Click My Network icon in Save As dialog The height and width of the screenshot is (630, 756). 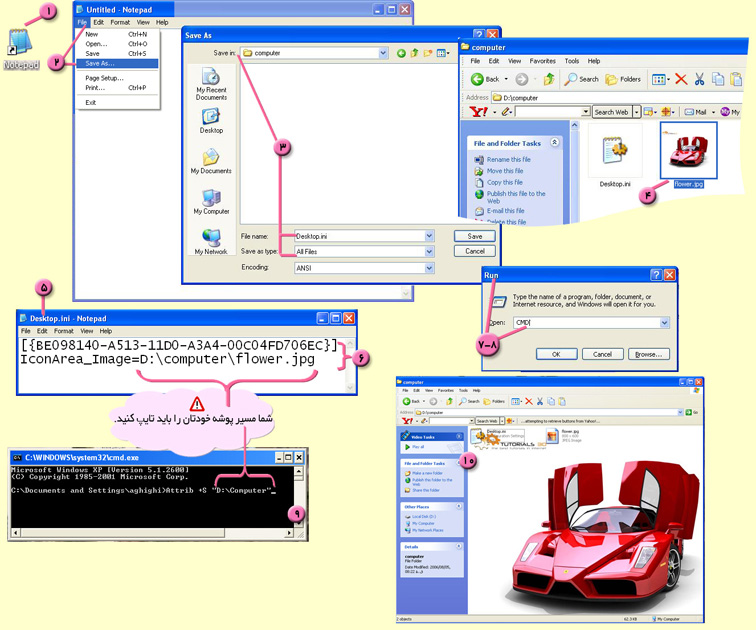click(211, 240)
